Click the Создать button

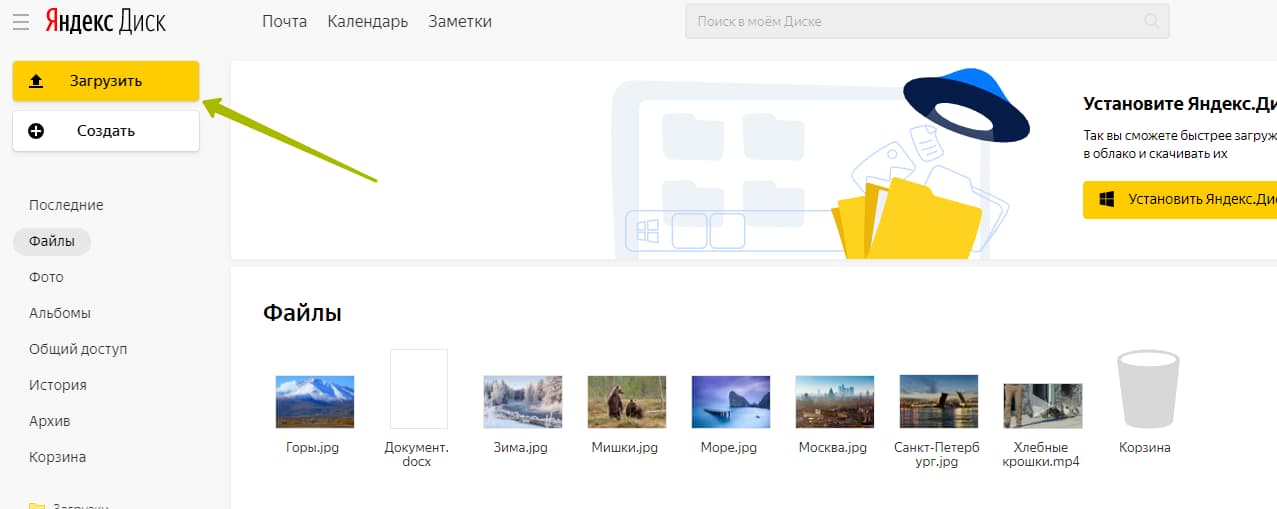pos(106,131)
